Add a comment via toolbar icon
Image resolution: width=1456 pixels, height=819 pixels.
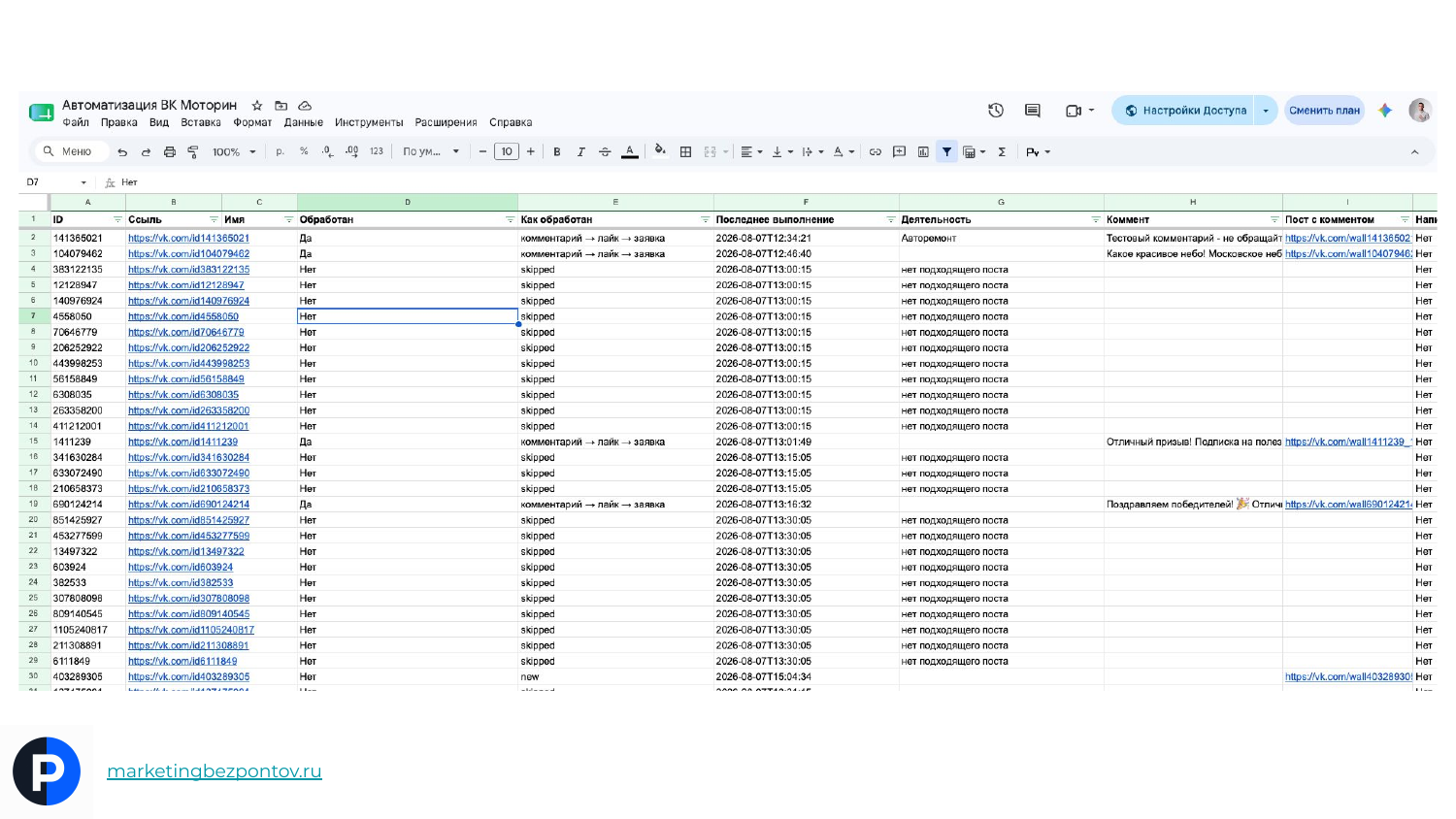pyautogui.click(x=899, y=152)
